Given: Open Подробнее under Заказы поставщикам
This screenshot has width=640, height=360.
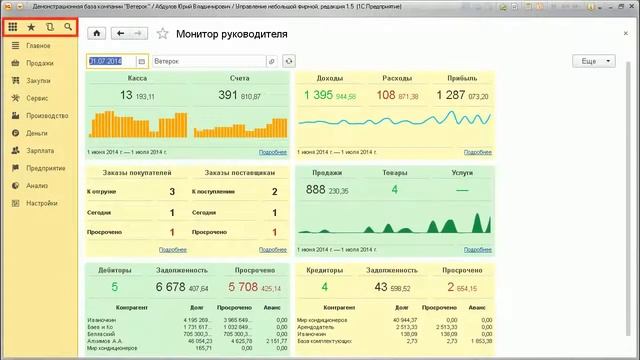Looking at the screenshot, I should coord(273,250).
